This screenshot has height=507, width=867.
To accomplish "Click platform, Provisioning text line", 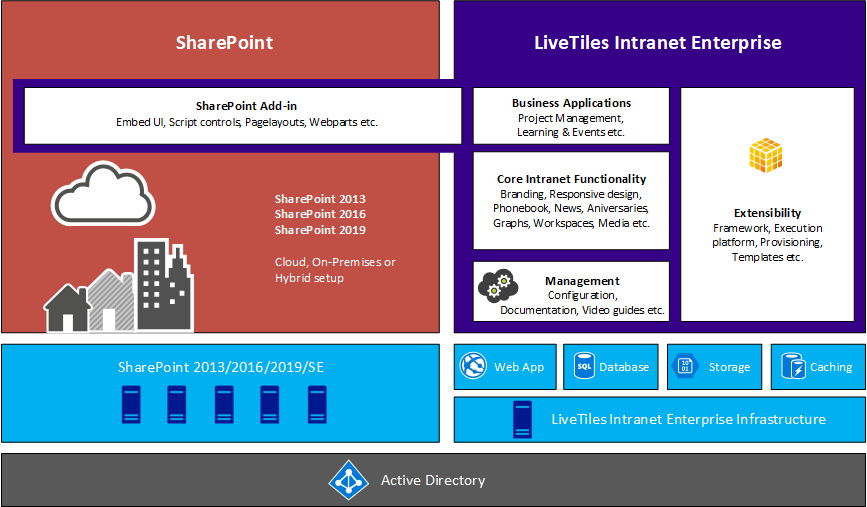I will (767, 242).
